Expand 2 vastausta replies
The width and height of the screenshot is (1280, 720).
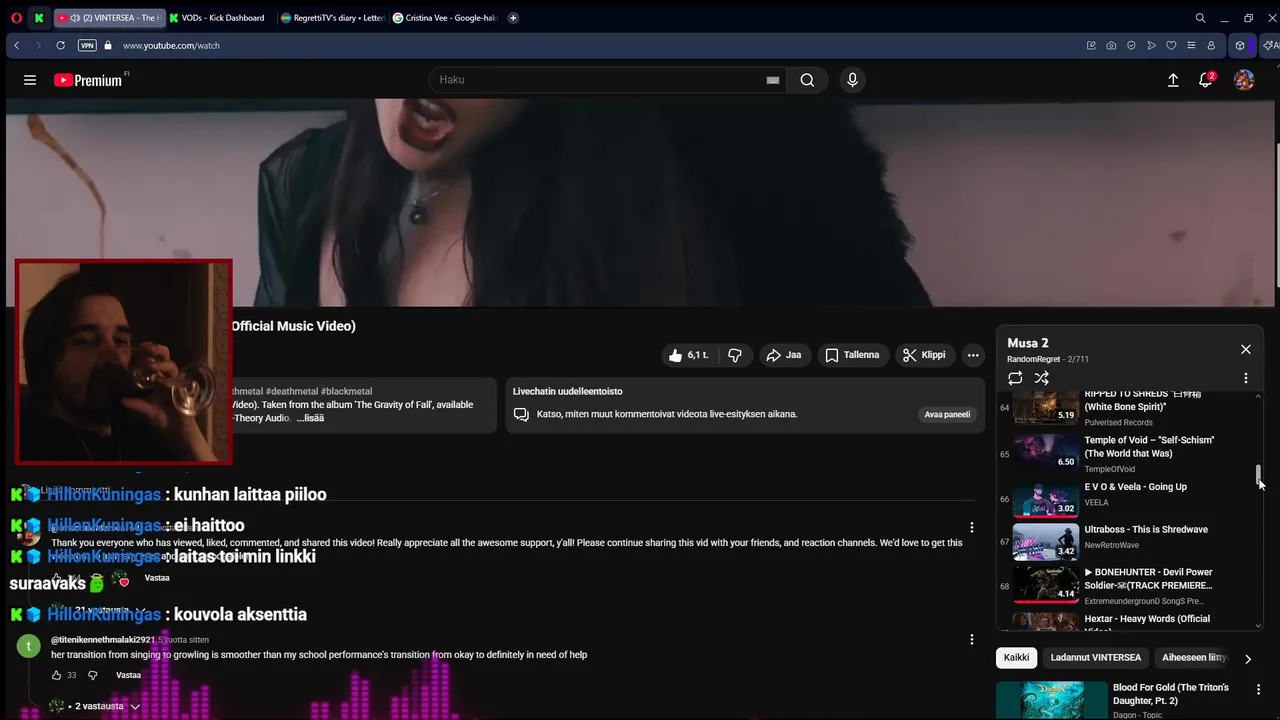(x=97, y=706)
